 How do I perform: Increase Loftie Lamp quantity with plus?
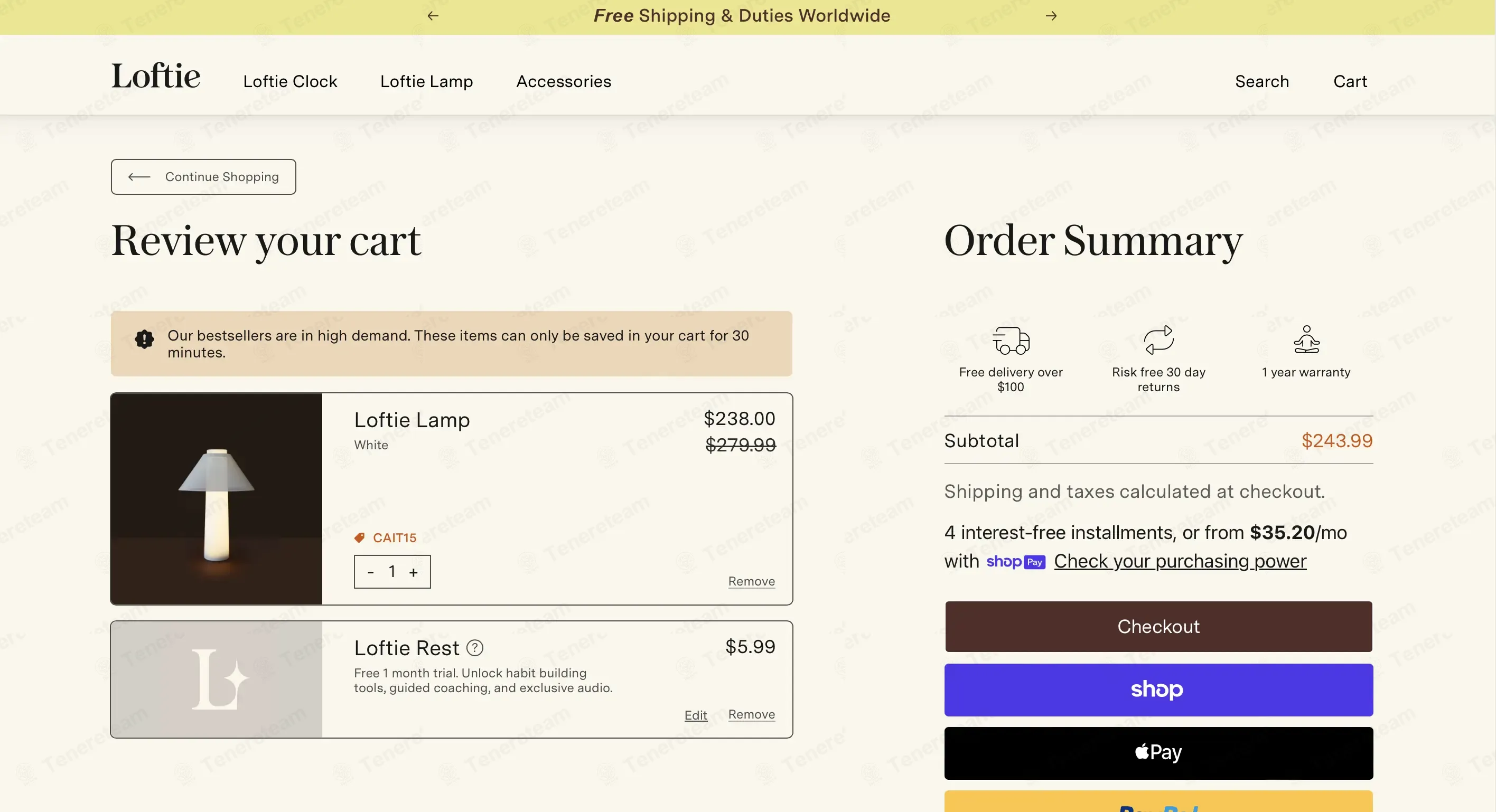point(414,572)
